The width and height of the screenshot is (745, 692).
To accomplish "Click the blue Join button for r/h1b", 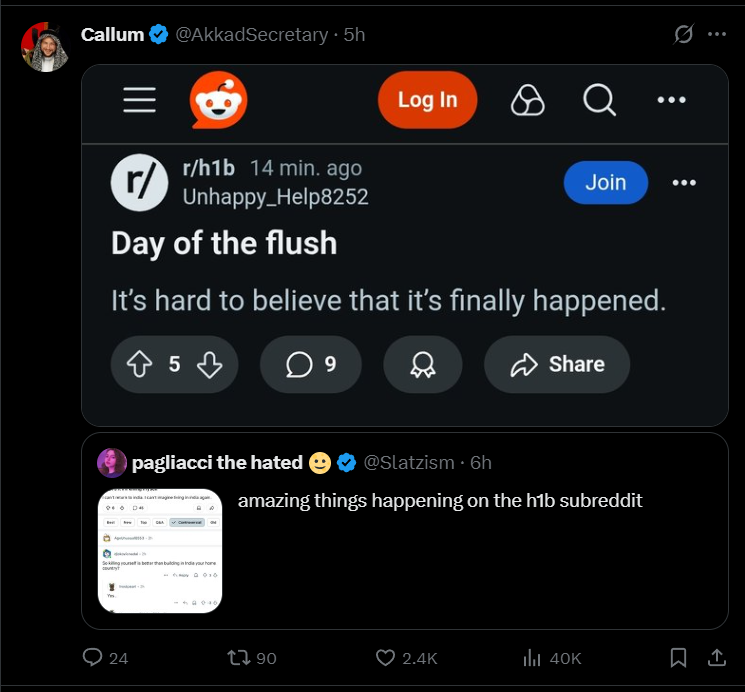I will [x=605, y=182].
